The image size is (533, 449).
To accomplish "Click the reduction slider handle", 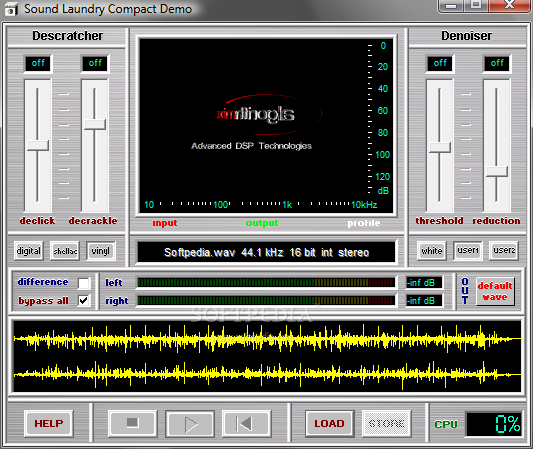I will pyautogui.click(x=497, y=171).
